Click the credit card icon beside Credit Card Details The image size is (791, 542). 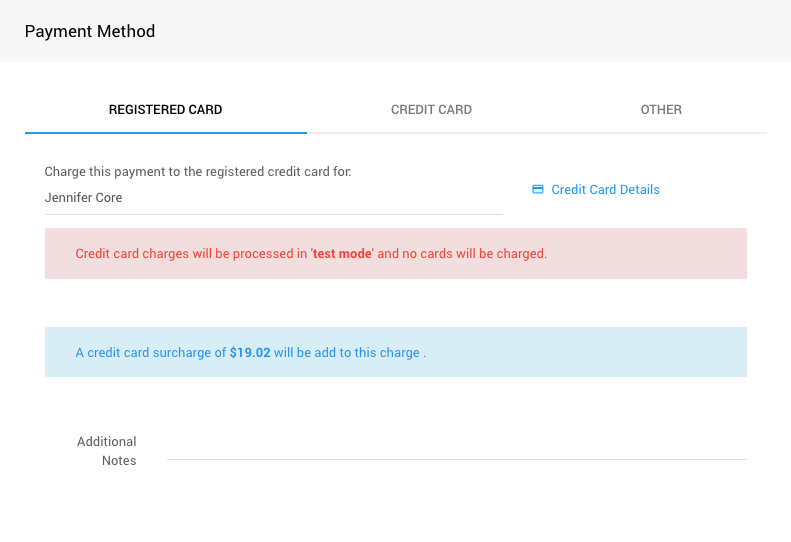pyautogui.click(x=537, y=189)
